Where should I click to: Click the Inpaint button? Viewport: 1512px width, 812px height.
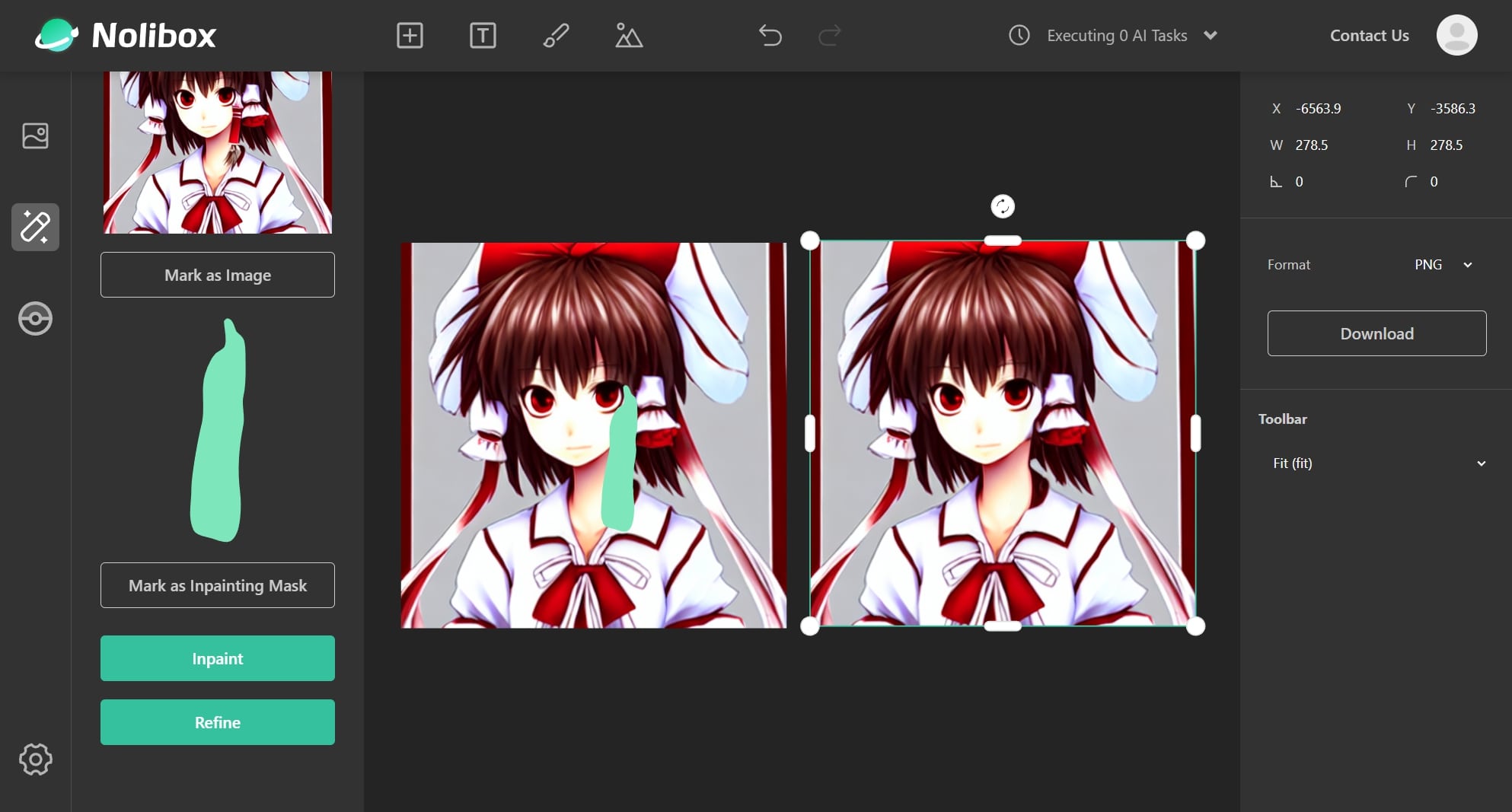click(218, 658)
